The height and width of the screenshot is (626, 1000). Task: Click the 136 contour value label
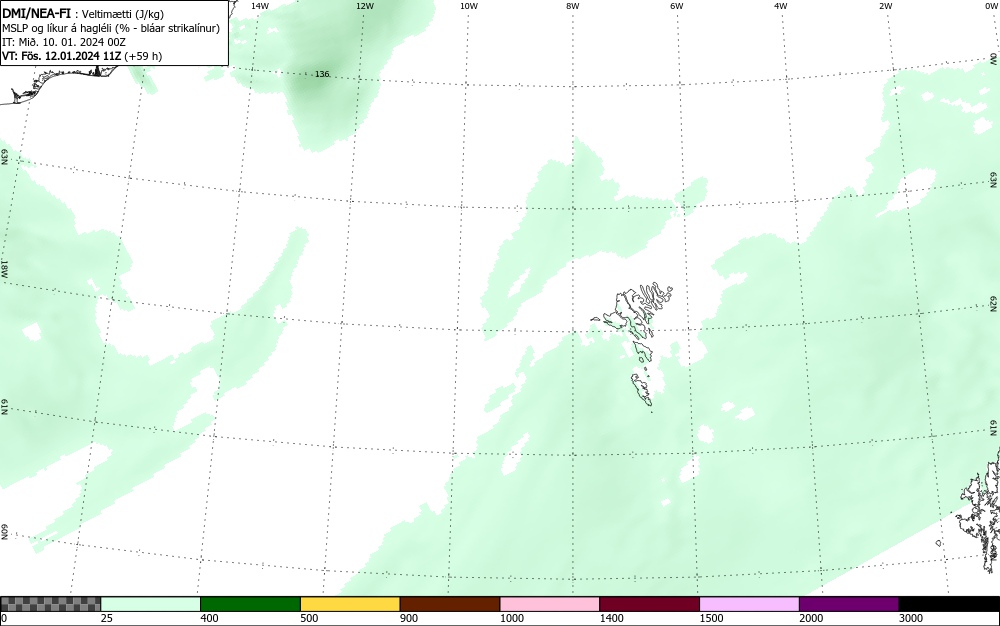322,74
